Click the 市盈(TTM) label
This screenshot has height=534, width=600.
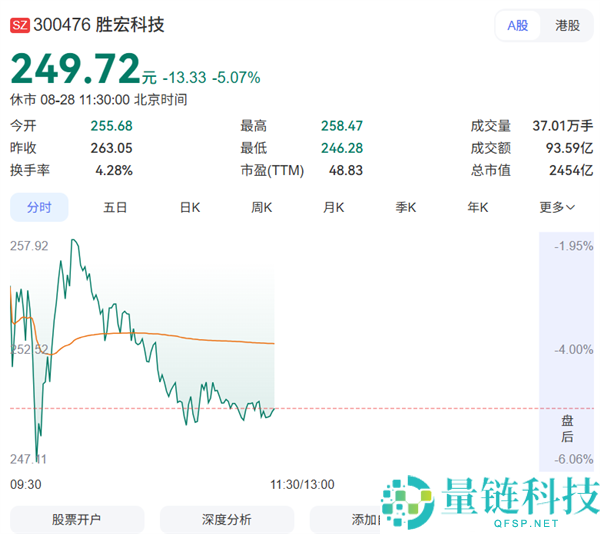(272, 170)
